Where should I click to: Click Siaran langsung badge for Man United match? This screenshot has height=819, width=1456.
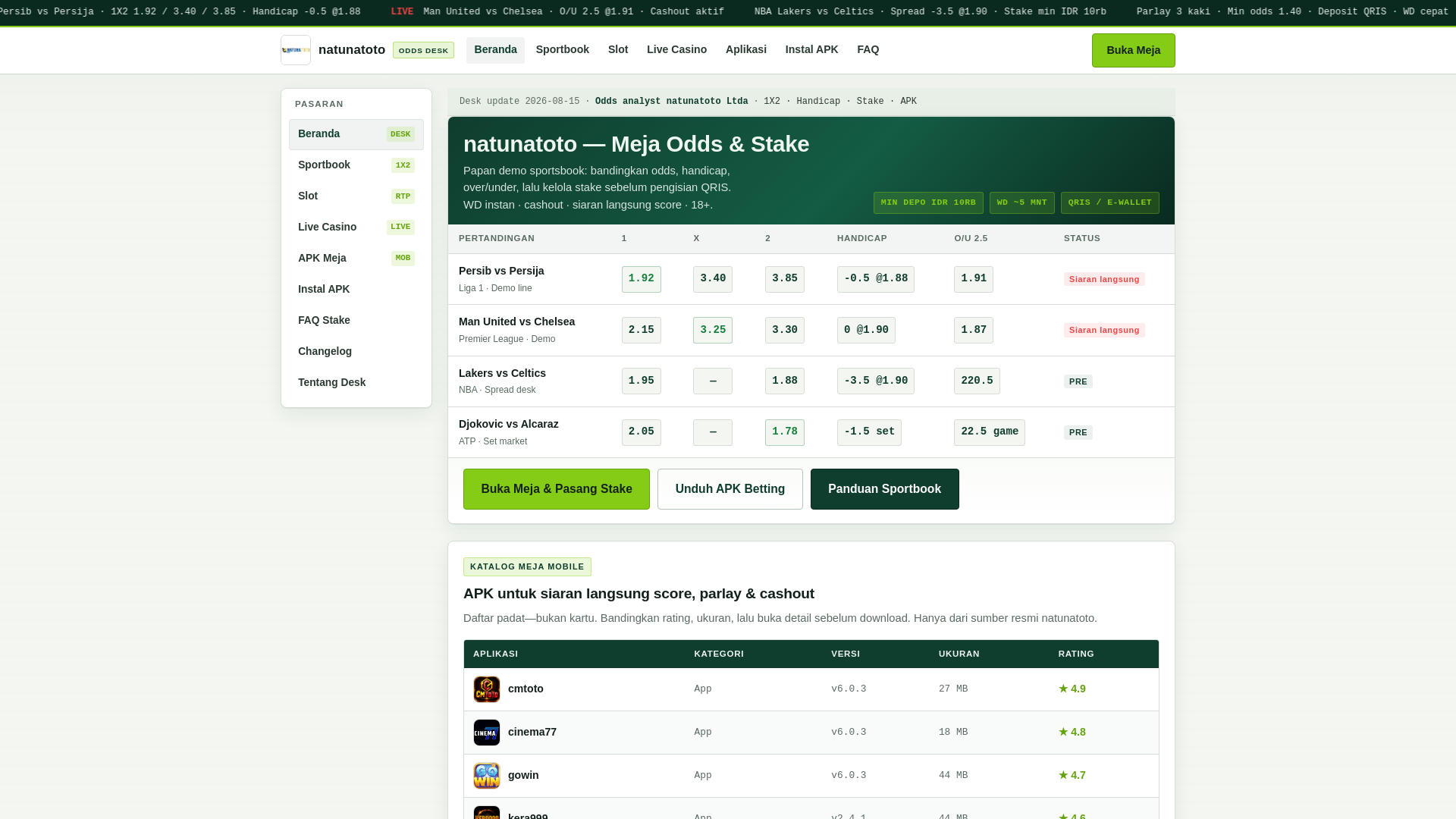pos(1104,331)
